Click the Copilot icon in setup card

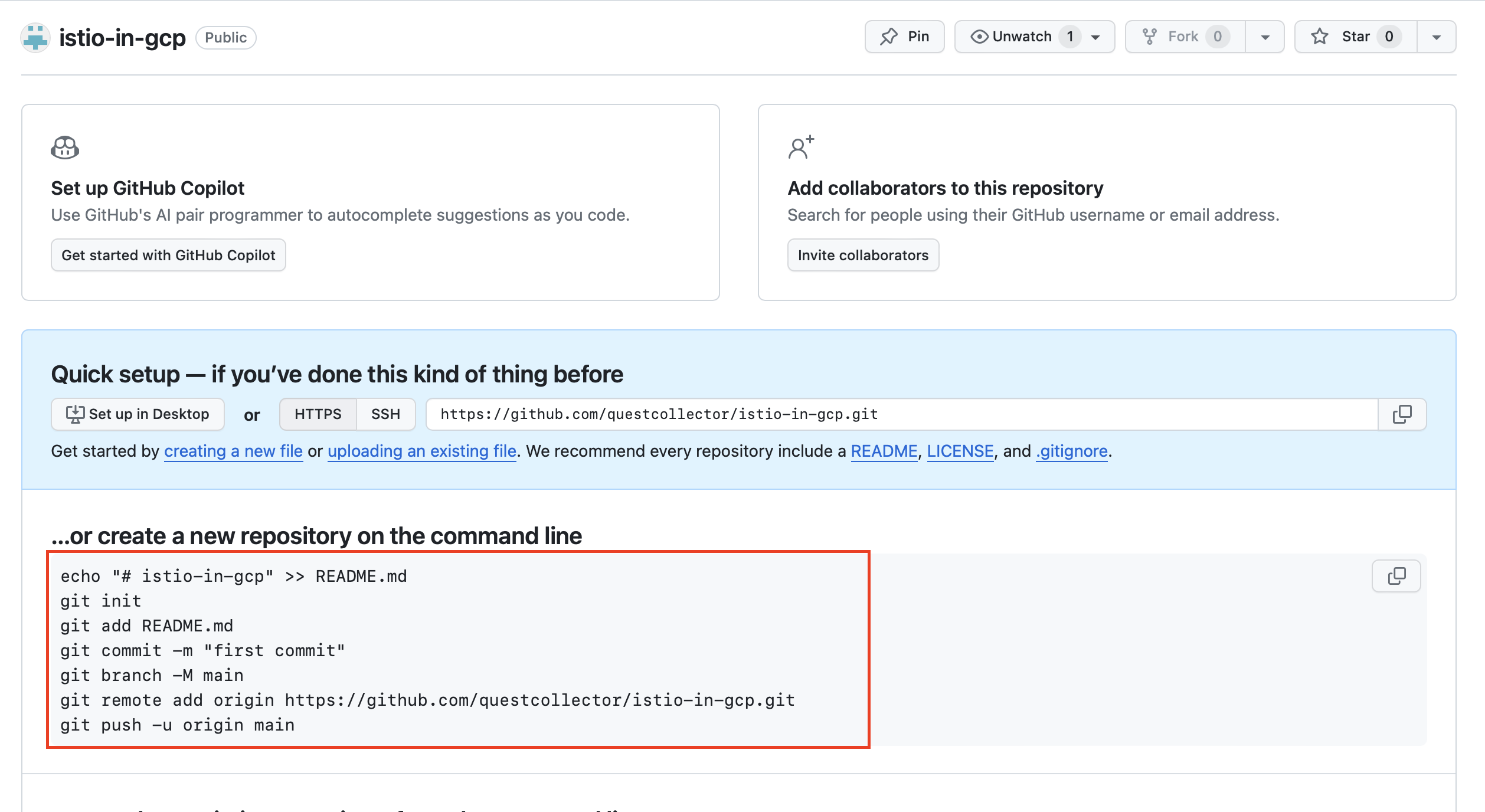65,148
